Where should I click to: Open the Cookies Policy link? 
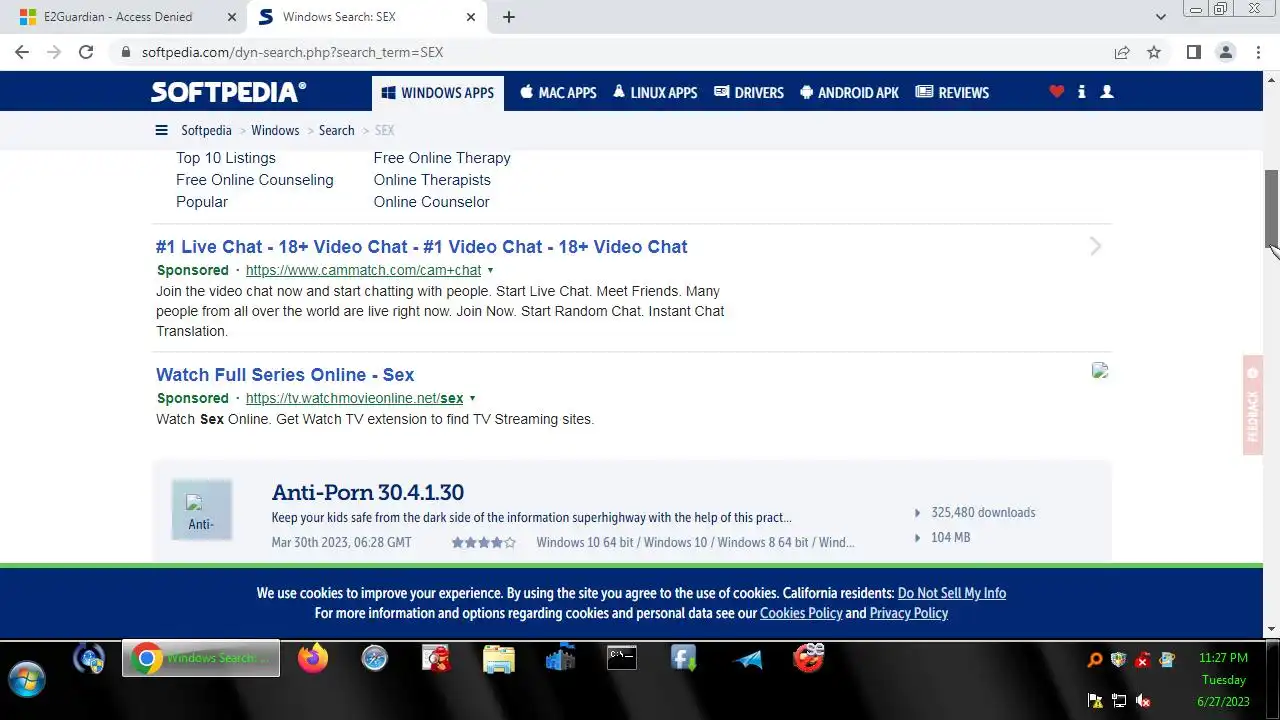click(x=801, y=613)
